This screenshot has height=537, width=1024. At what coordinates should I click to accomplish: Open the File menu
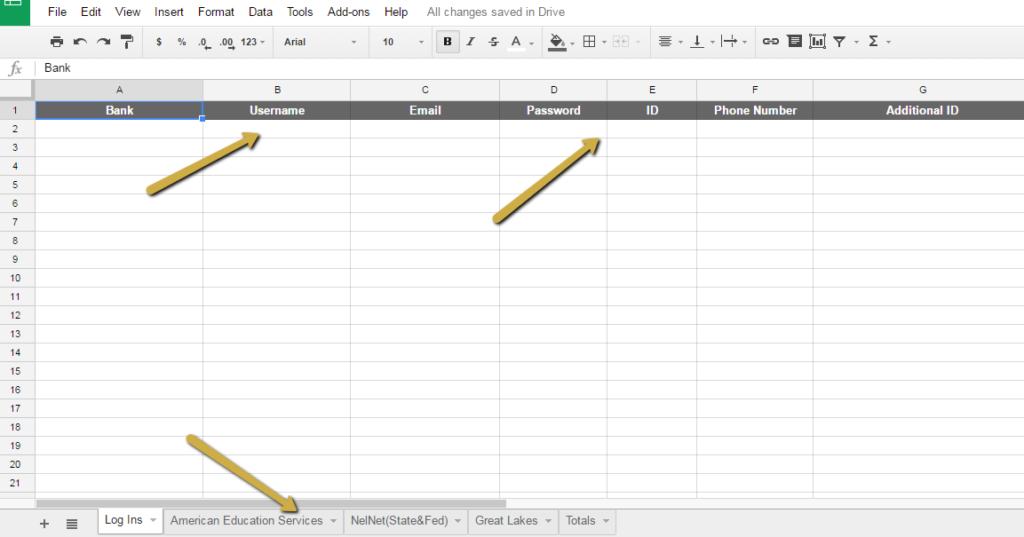pos(57,12)
